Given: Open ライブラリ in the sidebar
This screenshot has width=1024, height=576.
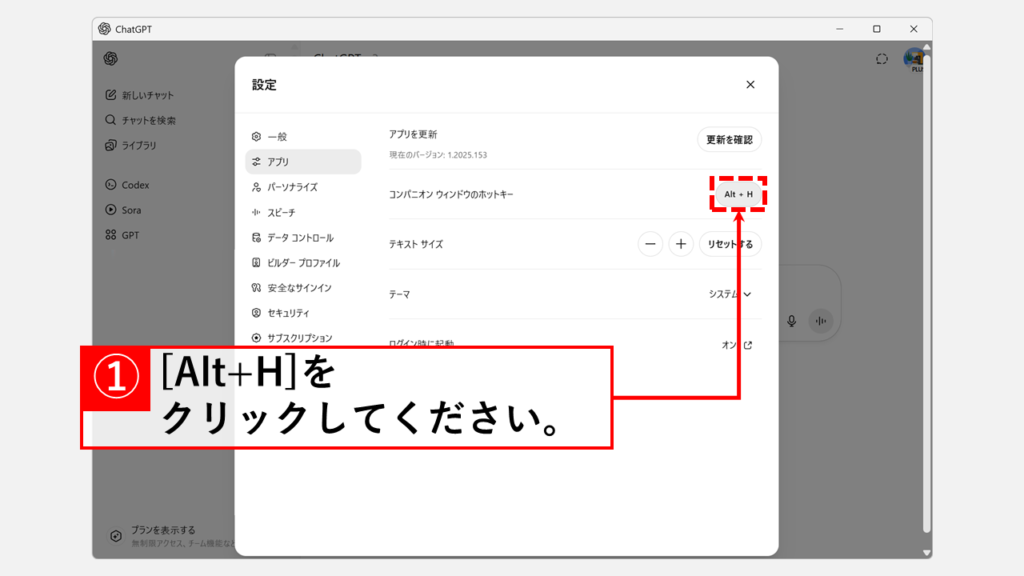Looking at the screenshot, I should pyautogui.click(x=131, y=145).
